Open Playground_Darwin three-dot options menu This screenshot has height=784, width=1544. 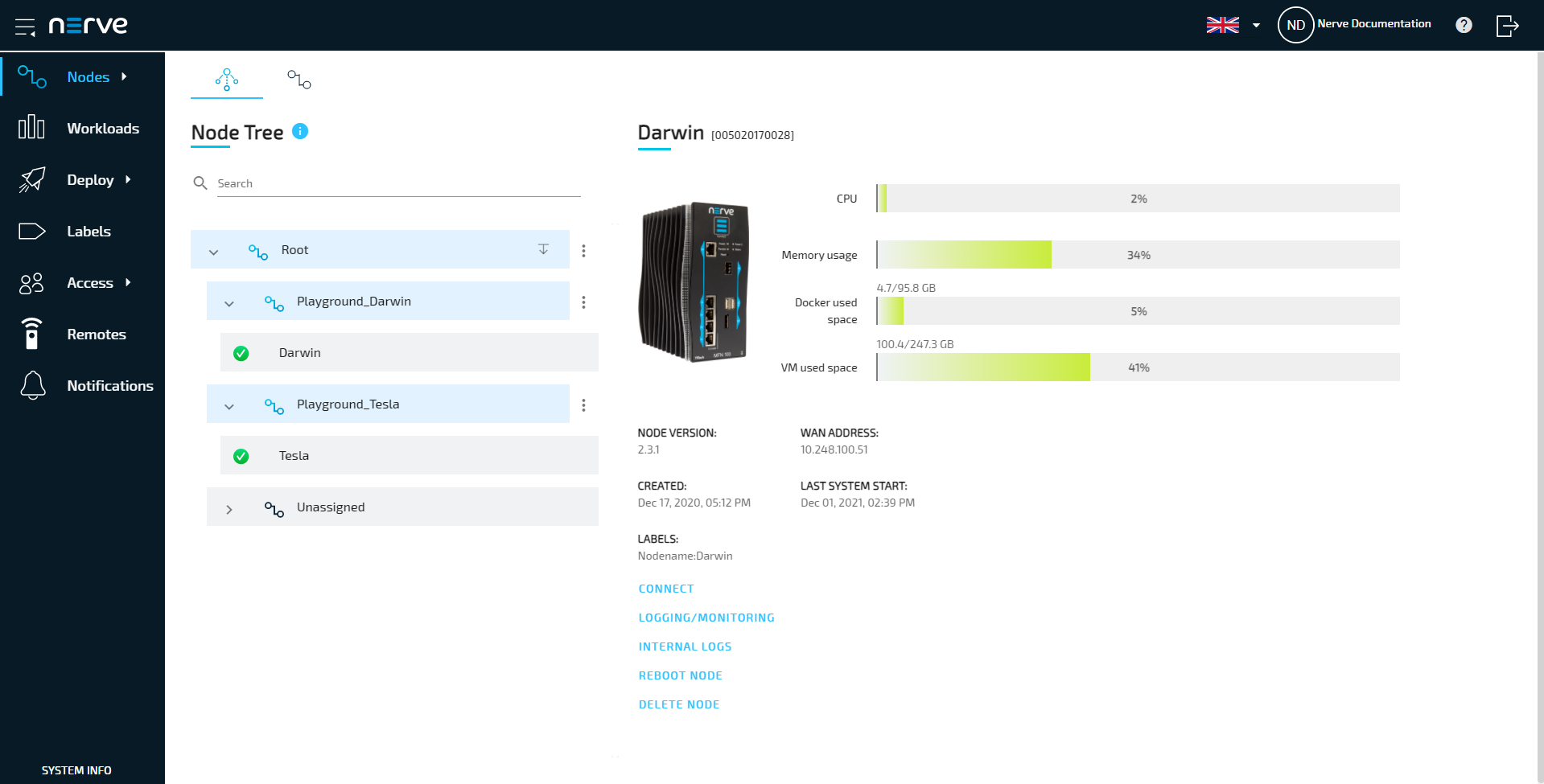583,302
